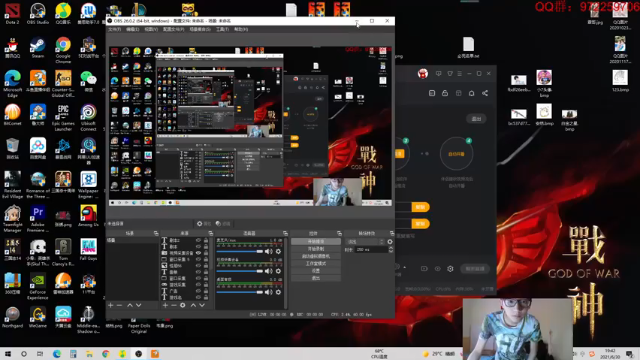
Task: Open source properties gear in Sources toolbar
Action: (x=182, y=305)
